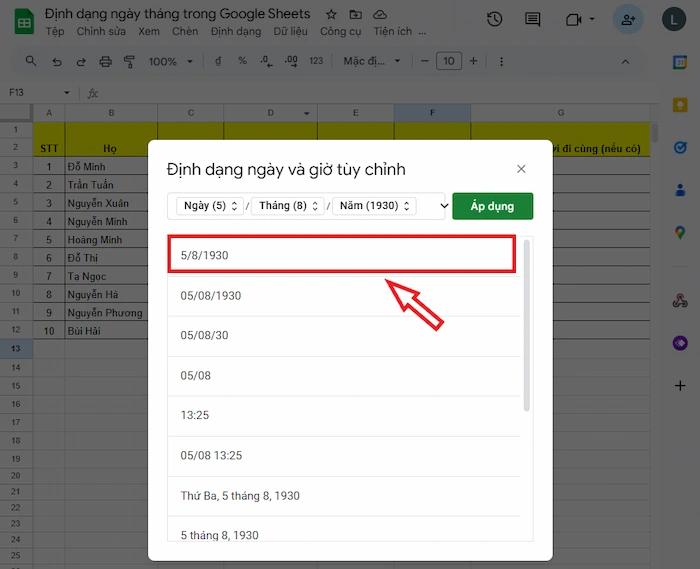700x569 pixels.
Task: Open the Năm (1930) format token dropdown
Action: [373, 206]
